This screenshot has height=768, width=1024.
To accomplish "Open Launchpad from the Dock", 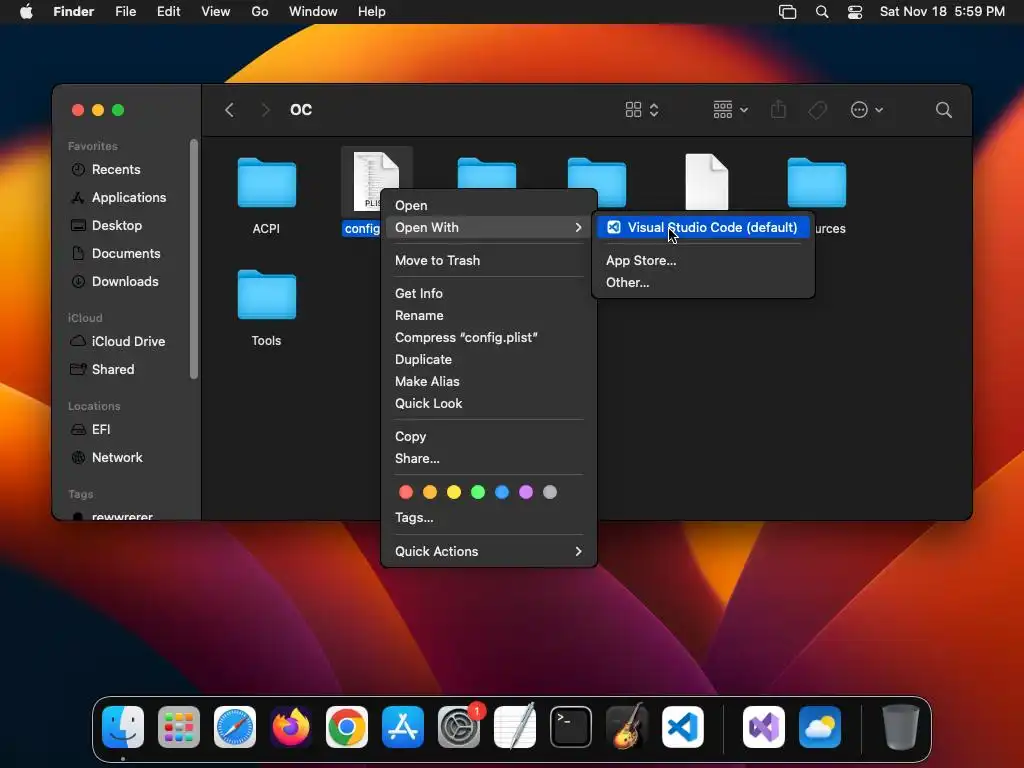I will click(179, 727).
